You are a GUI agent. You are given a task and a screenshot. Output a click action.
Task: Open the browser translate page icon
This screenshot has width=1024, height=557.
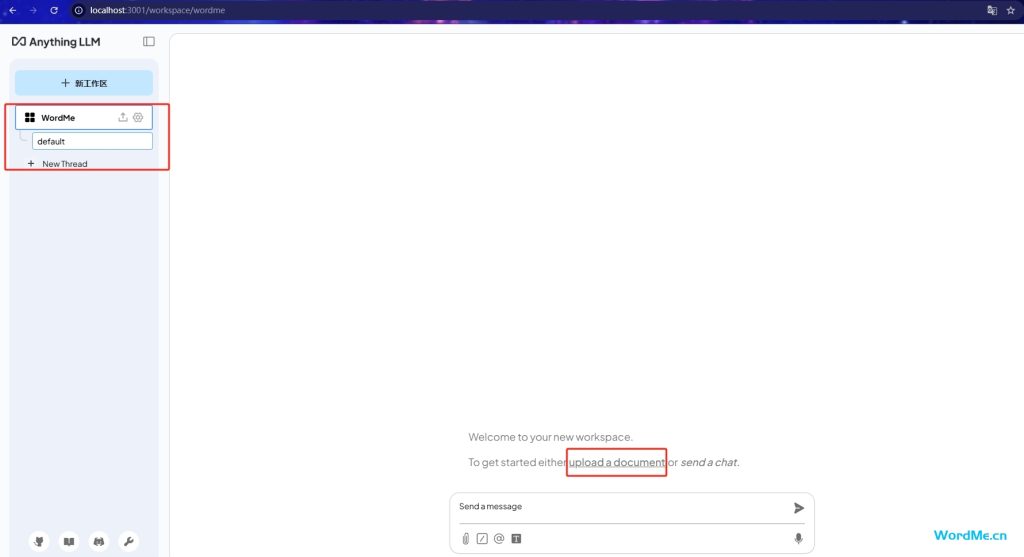(x=992, y=10)
